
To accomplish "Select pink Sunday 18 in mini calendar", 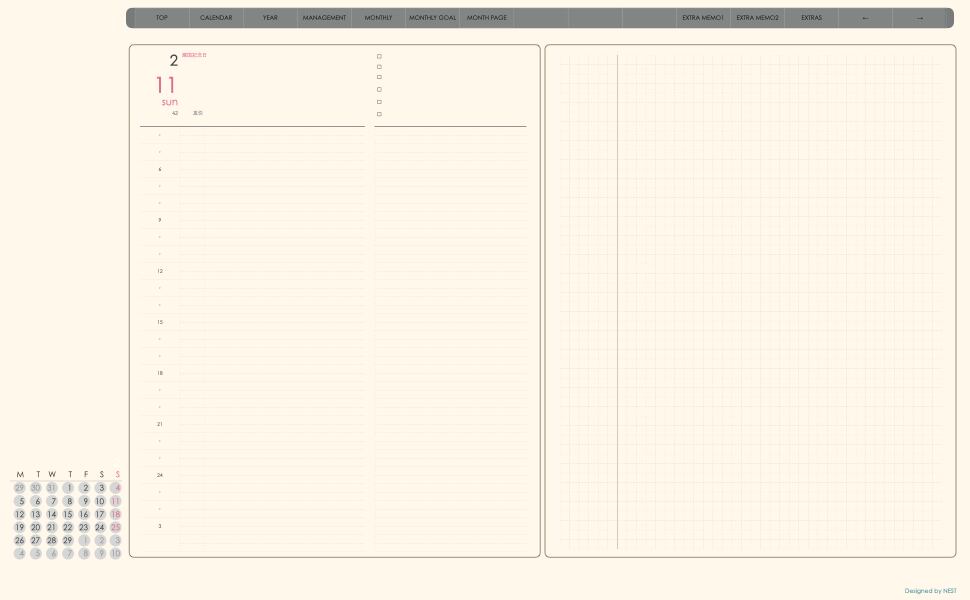I will click(x=116, y=515).
